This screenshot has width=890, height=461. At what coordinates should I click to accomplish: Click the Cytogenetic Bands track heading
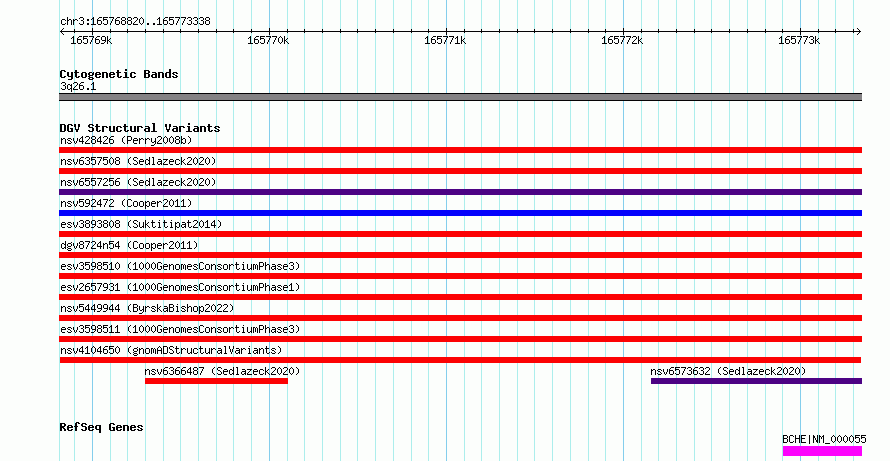[119, 74]
